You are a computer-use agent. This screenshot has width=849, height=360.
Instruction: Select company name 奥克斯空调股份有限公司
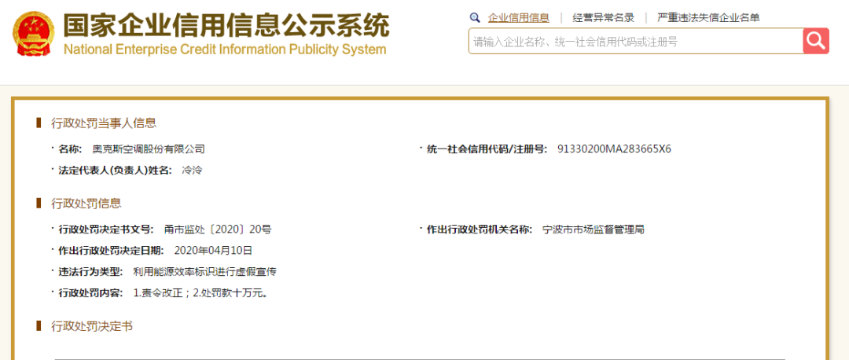tap(148, 149)
